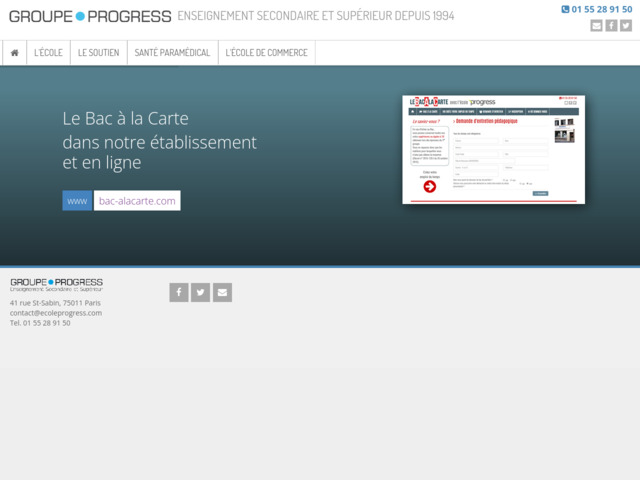Click the blue www button
The height and width of the screenshot is (480, 640).
(x=77, y=201)
